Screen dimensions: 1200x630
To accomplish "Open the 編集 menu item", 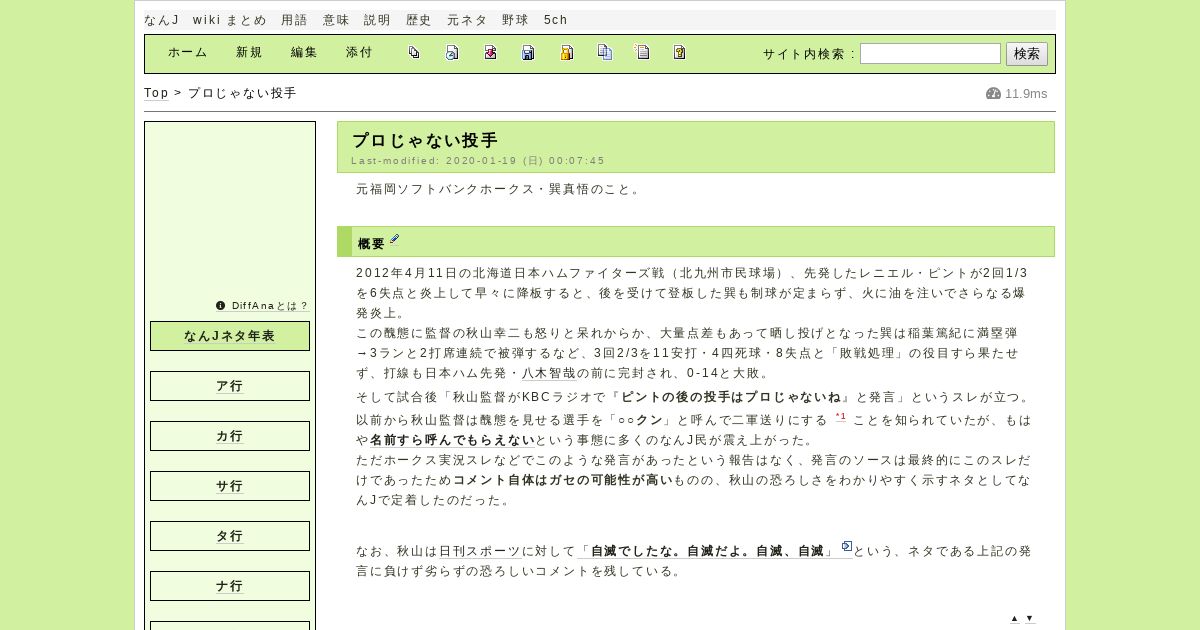I will (304, 53).
